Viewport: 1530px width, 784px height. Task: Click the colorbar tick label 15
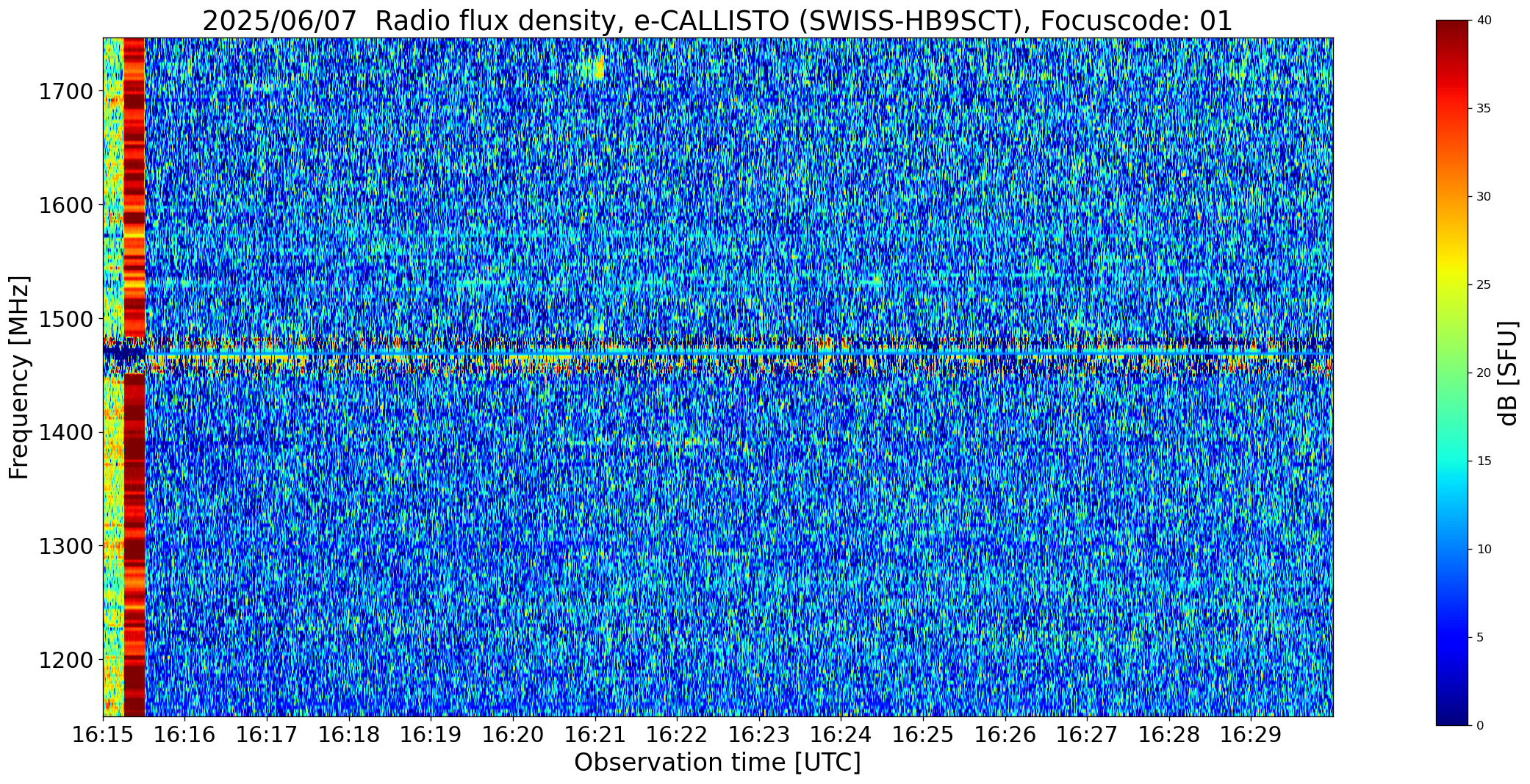tap(1484, 461)
